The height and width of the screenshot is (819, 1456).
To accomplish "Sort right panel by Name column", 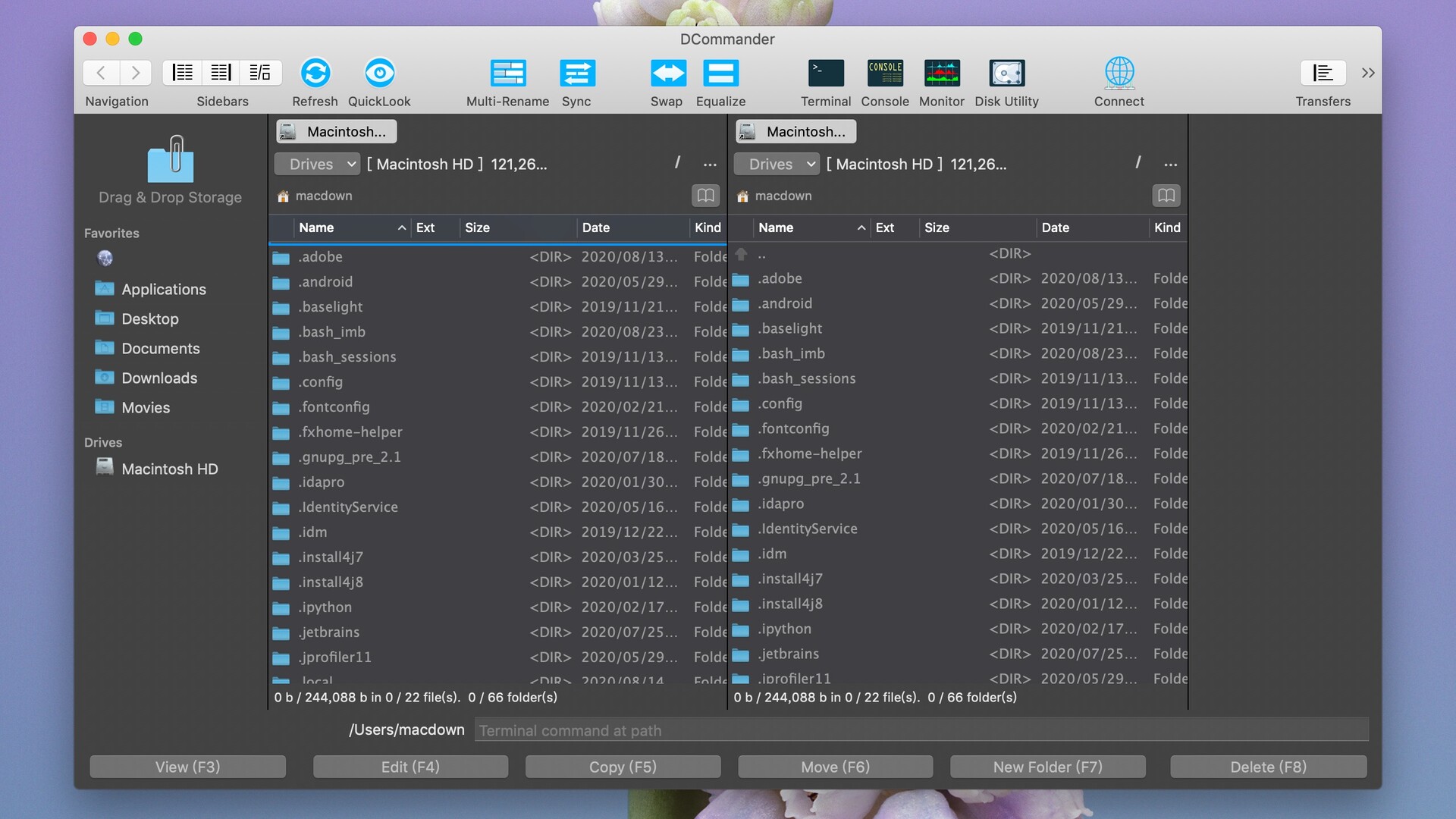I will 811,227.
